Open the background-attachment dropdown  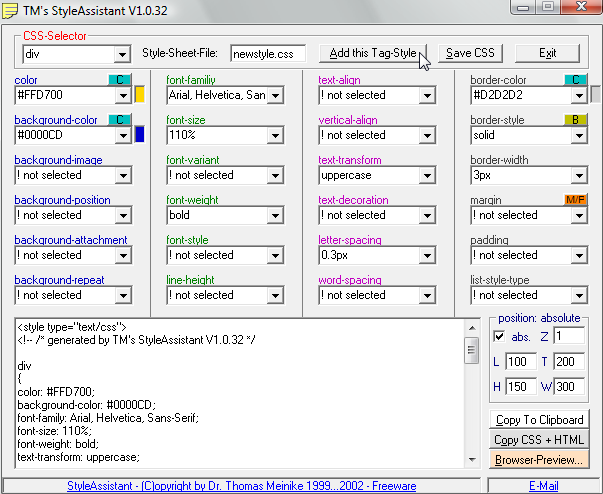tap(123, 255)
